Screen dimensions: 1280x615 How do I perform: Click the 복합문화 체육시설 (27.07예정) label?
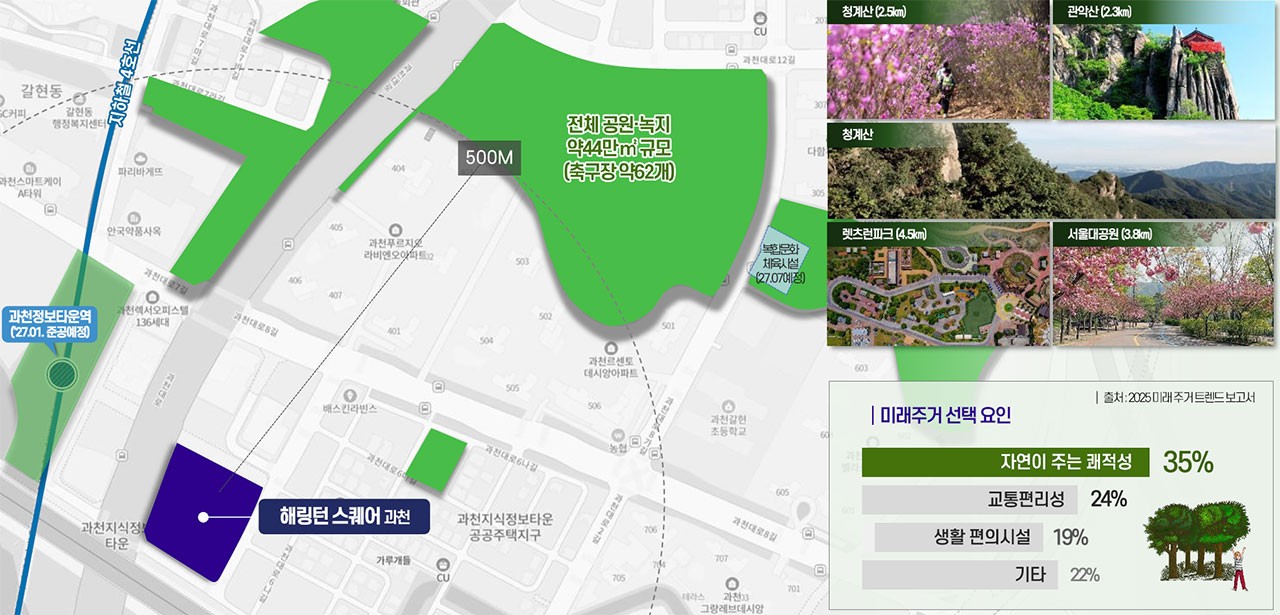tap(781, 262)
